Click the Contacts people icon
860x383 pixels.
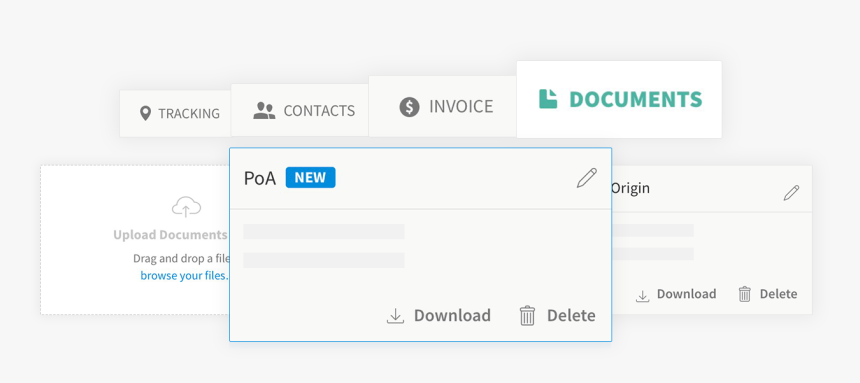pyautogui.click(x=264, y=111)
